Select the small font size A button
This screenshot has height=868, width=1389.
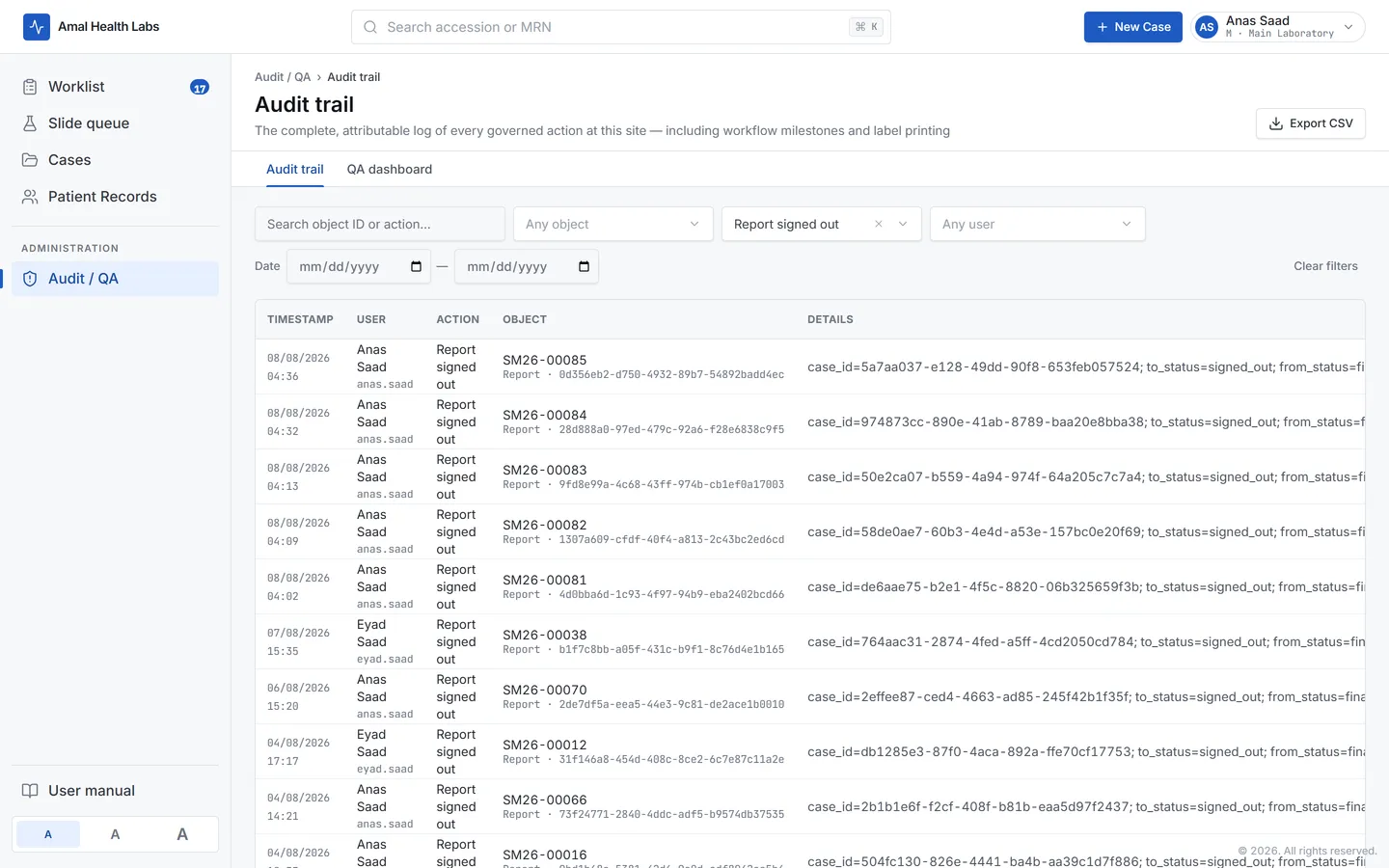48,834
